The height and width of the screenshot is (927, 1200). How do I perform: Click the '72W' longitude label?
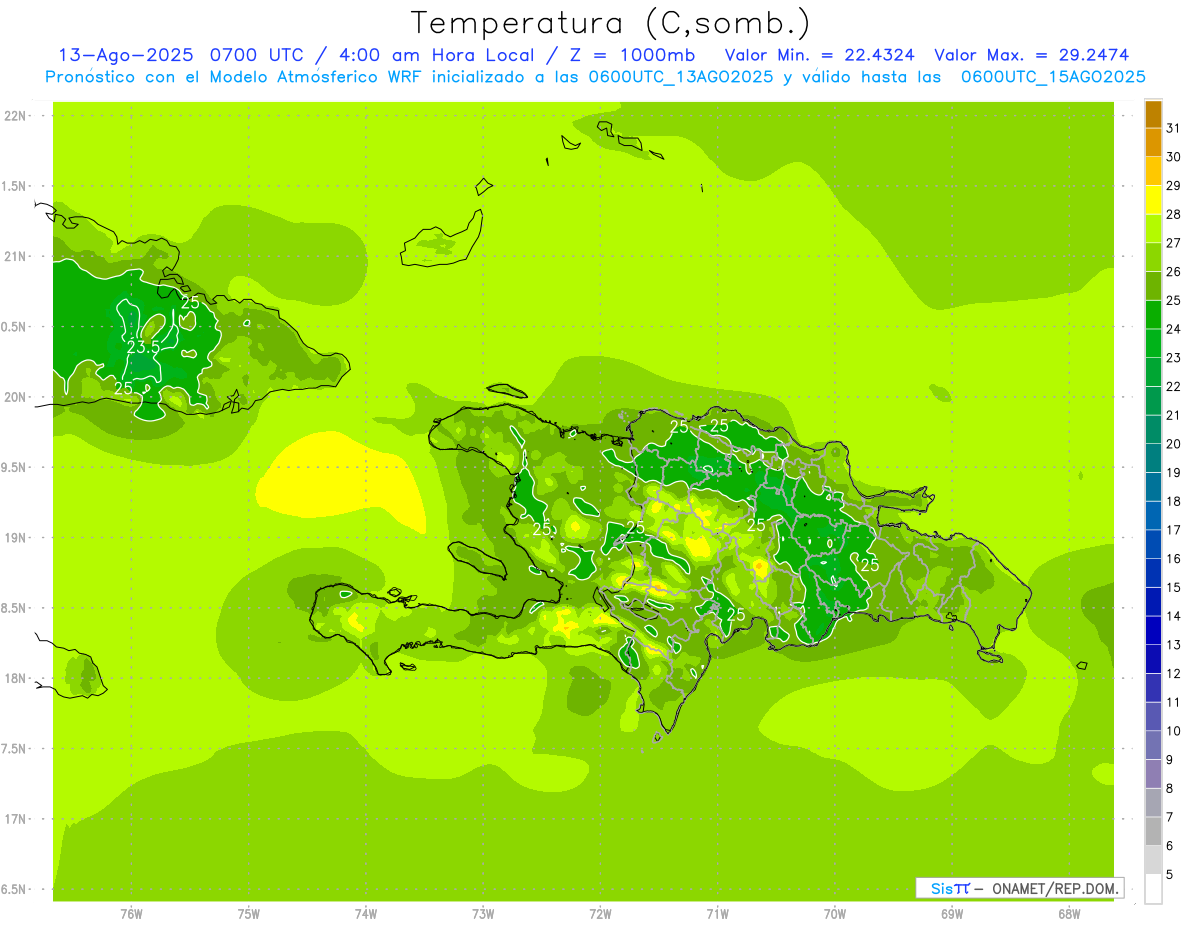coord(600,914)
